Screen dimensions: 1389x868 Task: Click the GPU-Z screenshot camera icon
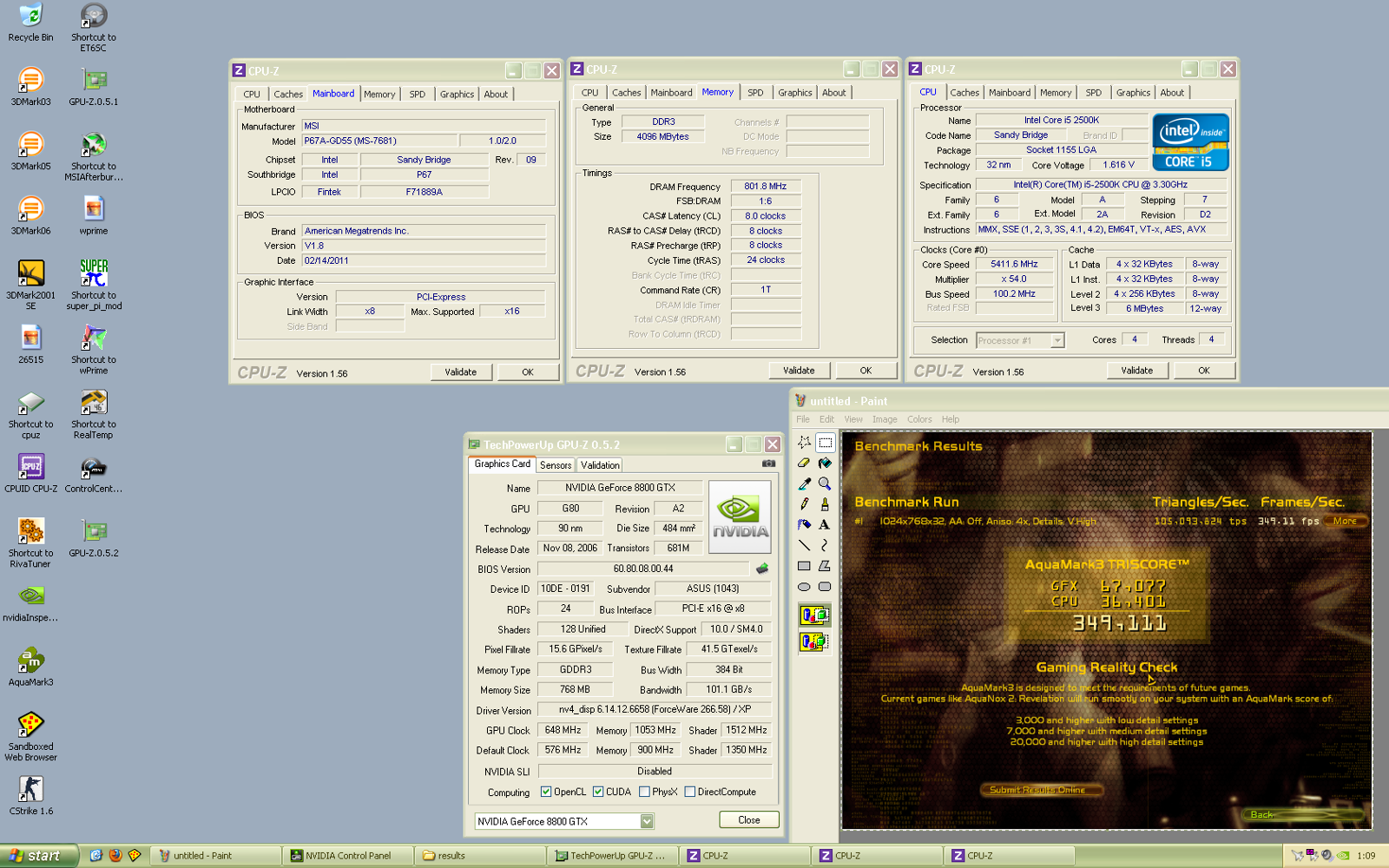[x=768, y=464]
